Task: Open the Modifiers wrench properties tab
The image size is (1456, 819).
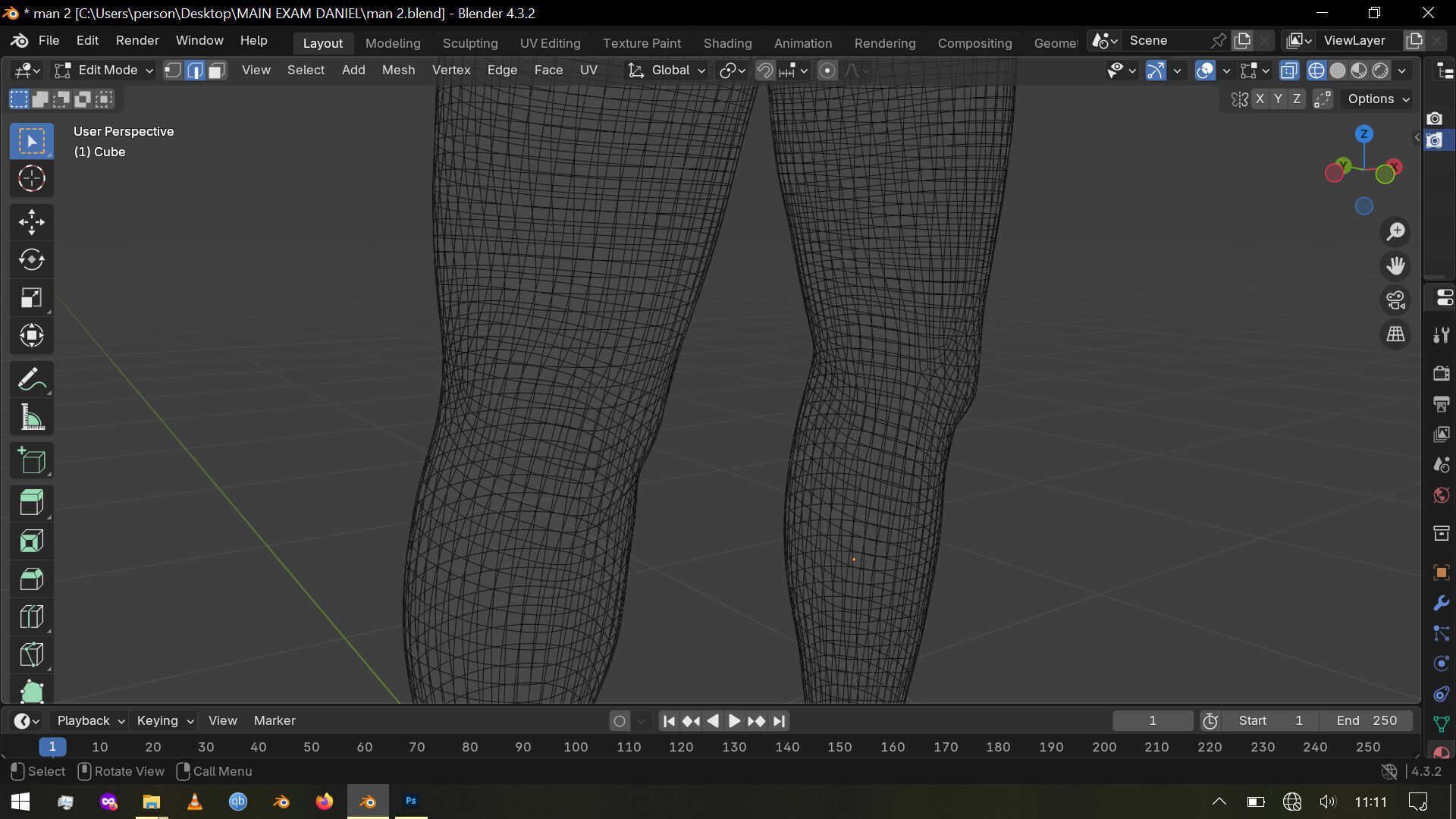Action: [x=1441, y=603]
